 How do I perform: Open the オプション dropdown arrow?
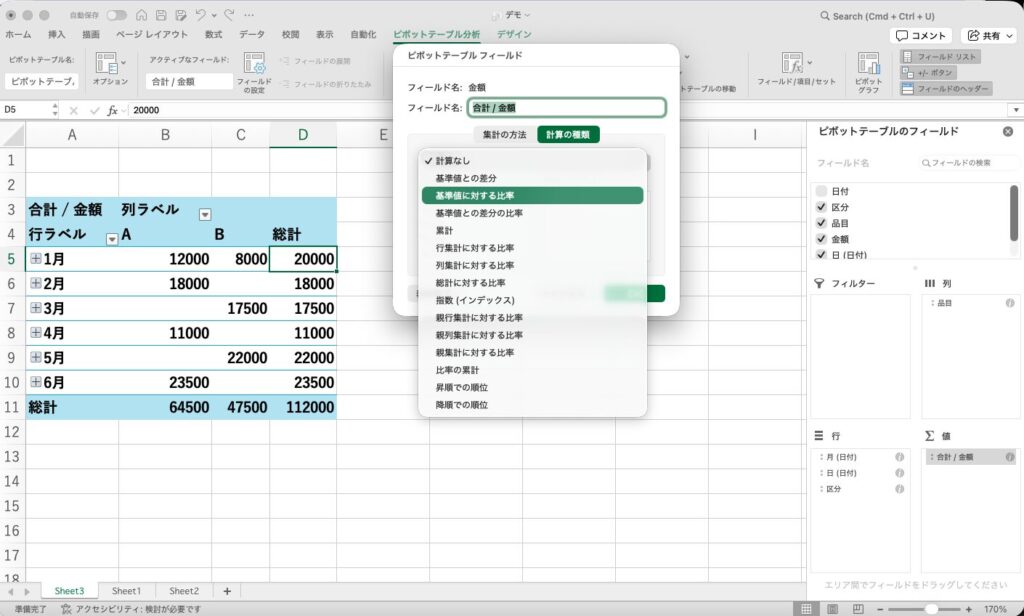pyautogui.click(x=123, y=63)
